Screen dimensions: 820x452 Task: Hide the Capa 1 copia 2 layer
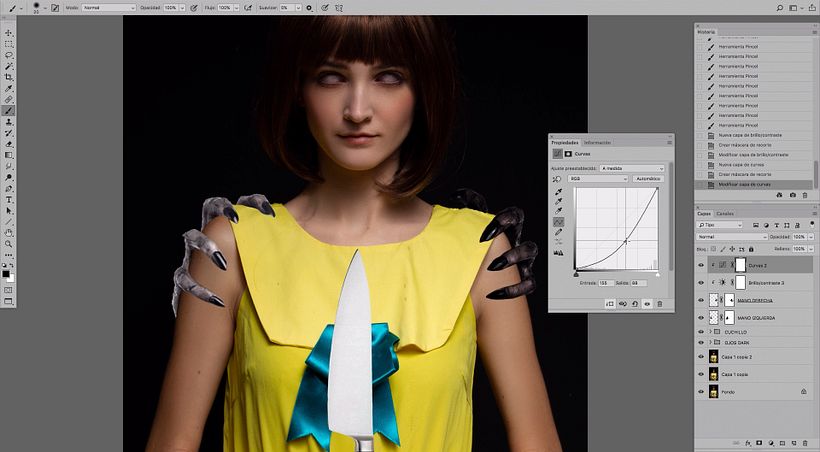(x=701, y=357)
